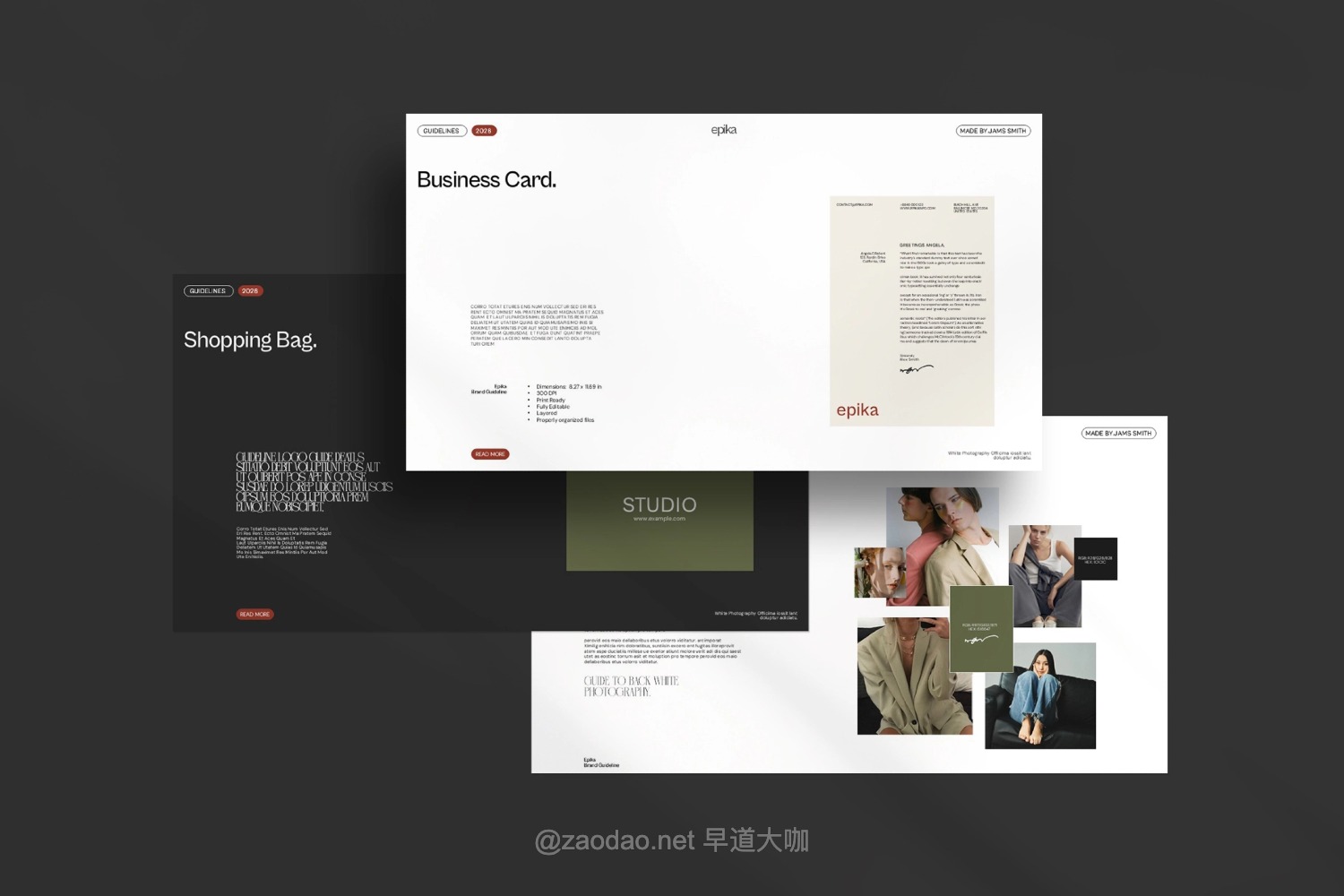Click READ MORE on the Shopping Bag slide
The height and width of the screenshot is (896, 1344).
point(255,615)
